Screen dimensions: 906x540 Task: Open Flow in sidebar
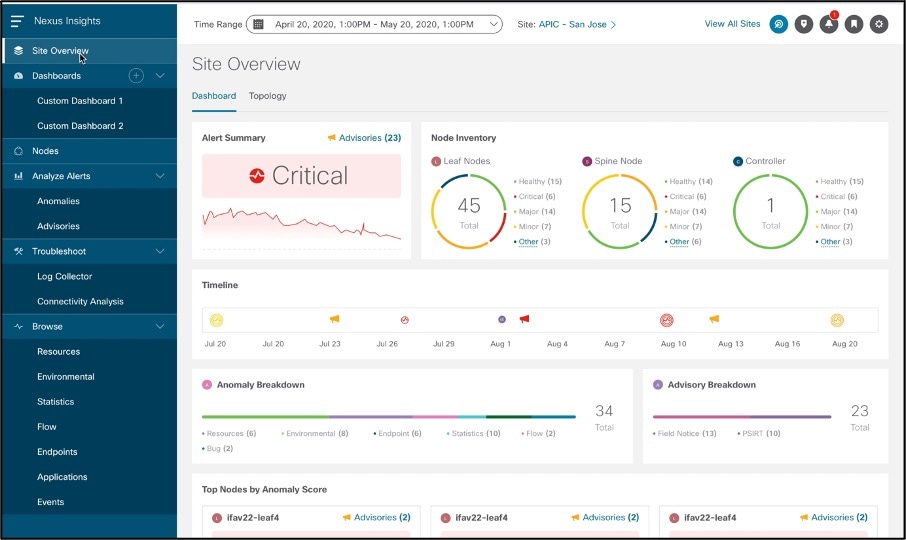tap(47, 427)
